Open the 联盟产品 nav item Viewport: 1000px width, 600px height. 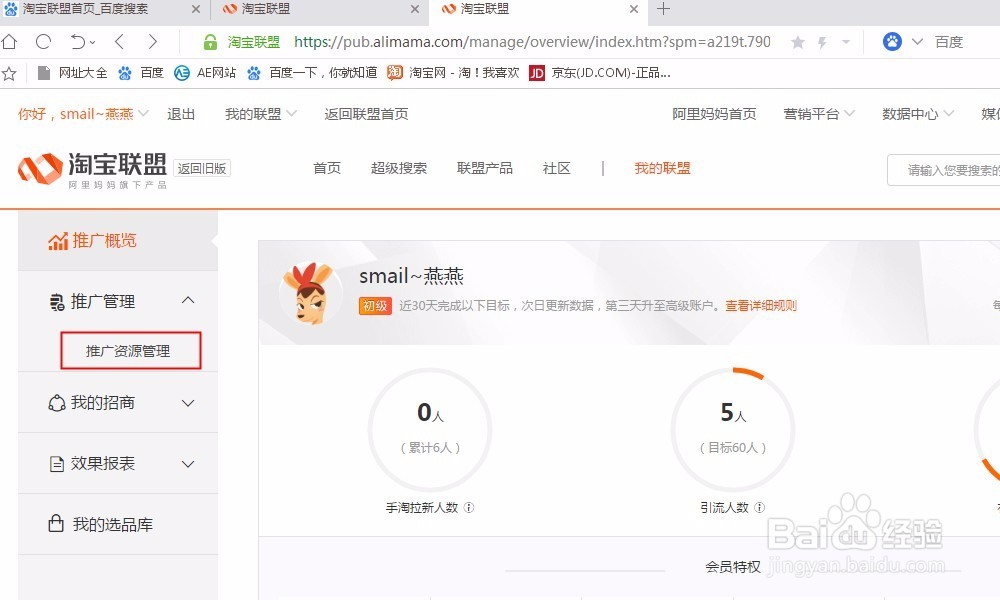point(485,168)
